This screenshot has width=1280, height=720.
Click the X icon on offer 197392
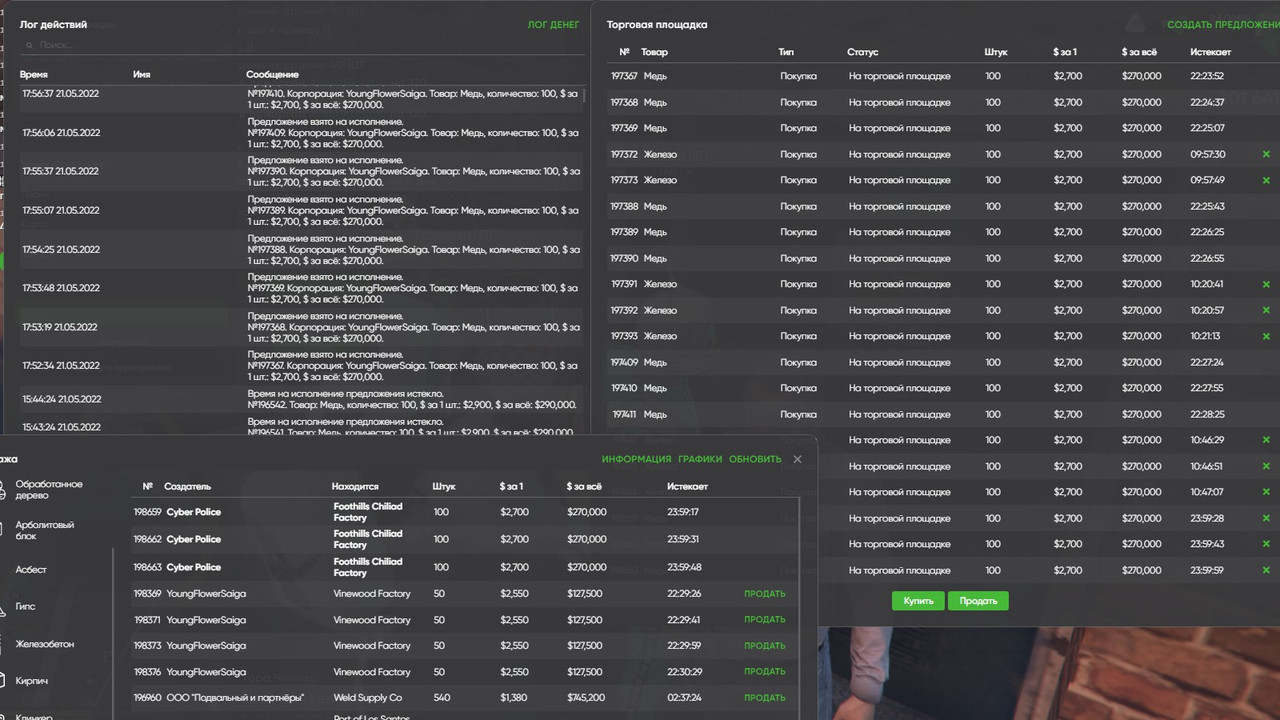coord(1266,310)
